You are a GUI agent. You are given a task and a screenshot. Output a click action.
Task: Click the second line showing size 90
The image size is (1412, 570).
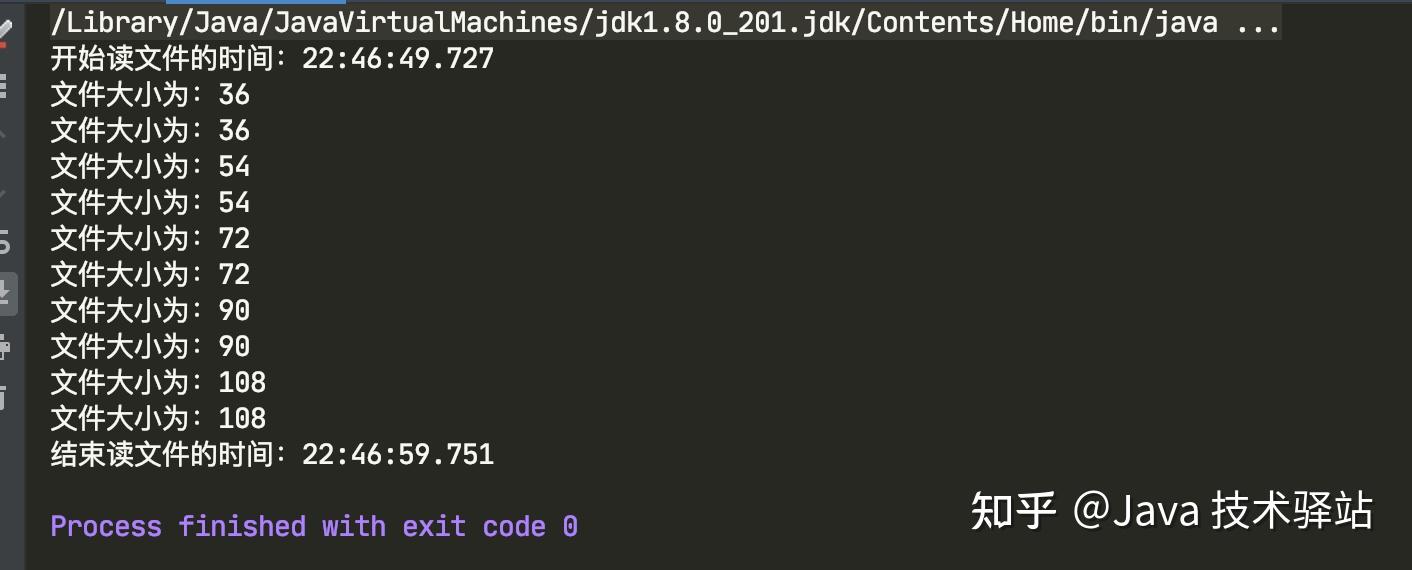(x=150, y=347)
